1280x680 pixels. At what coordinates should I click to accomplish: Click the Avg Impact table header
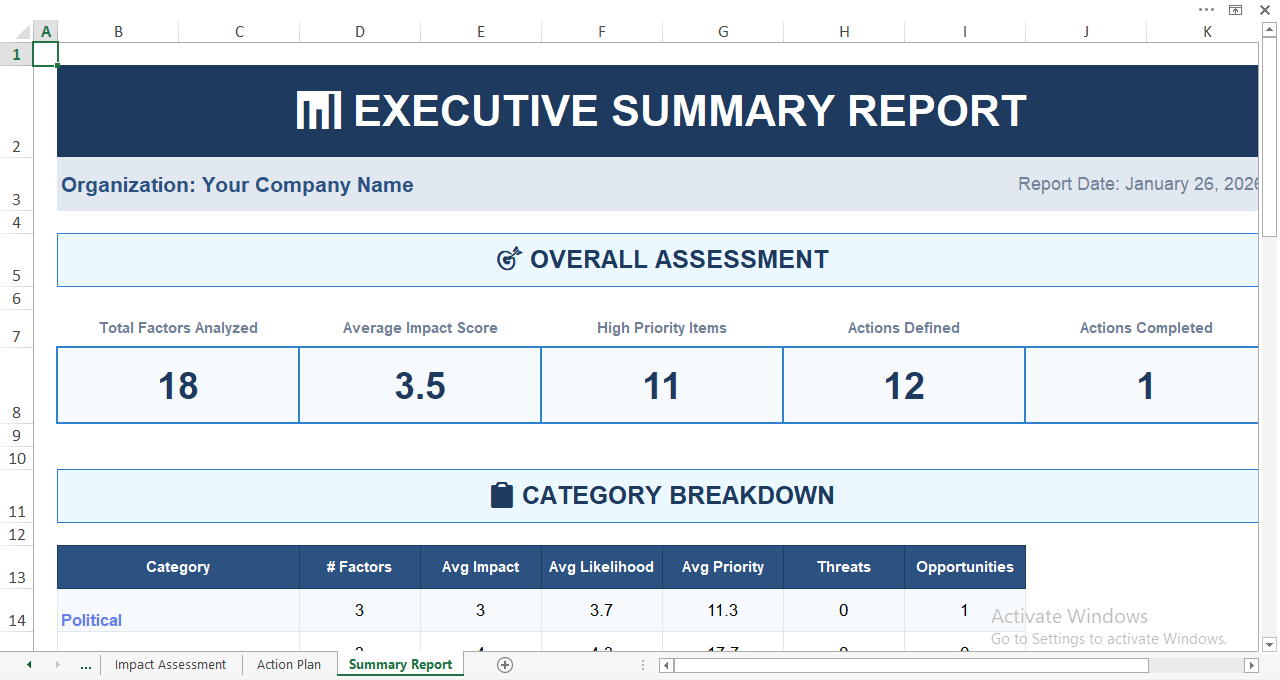(x=481, y=567)
